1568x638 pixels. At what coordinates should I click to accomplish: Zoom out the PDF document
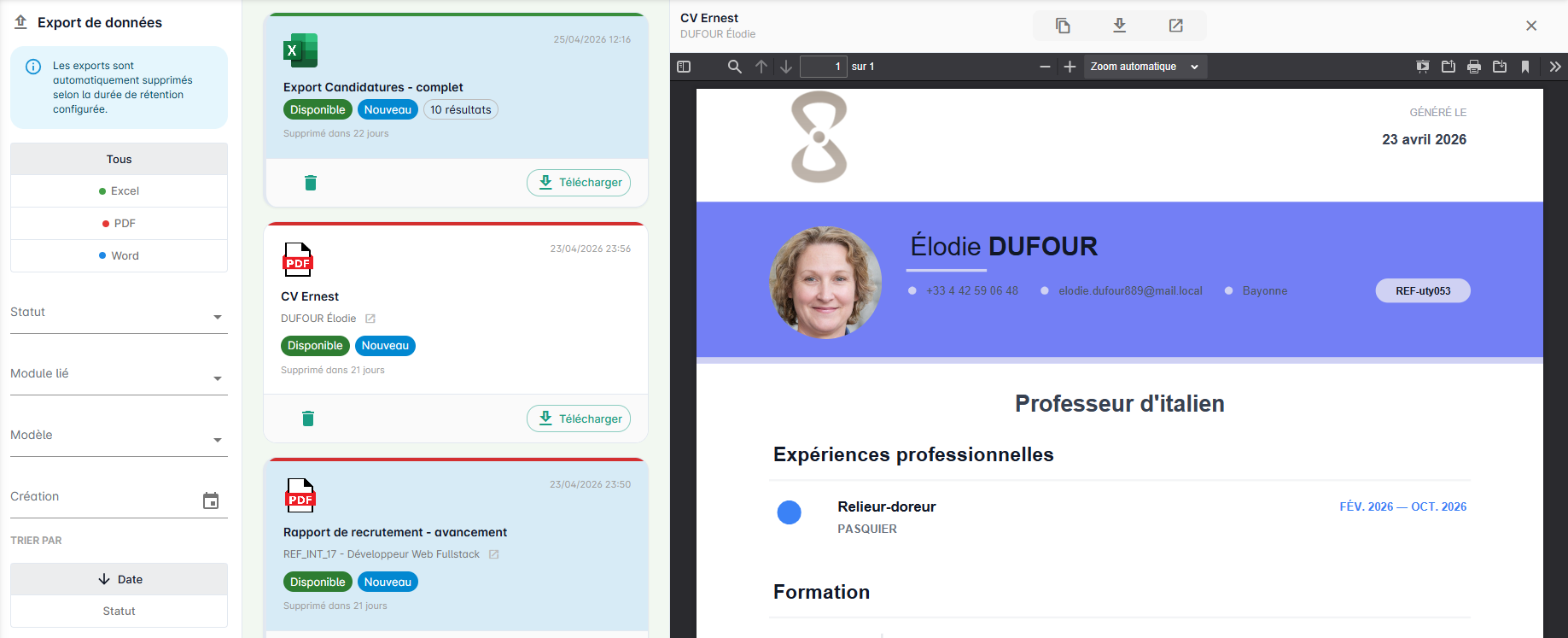[1045, 67]
